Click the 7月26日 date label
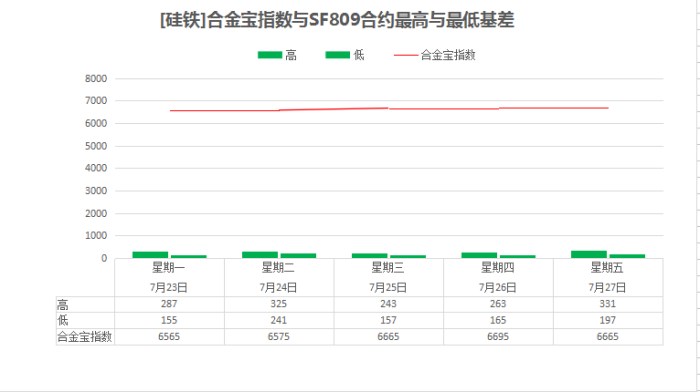Screen dimensions: 700x392 pyautogui.click(x=497, y=287)
